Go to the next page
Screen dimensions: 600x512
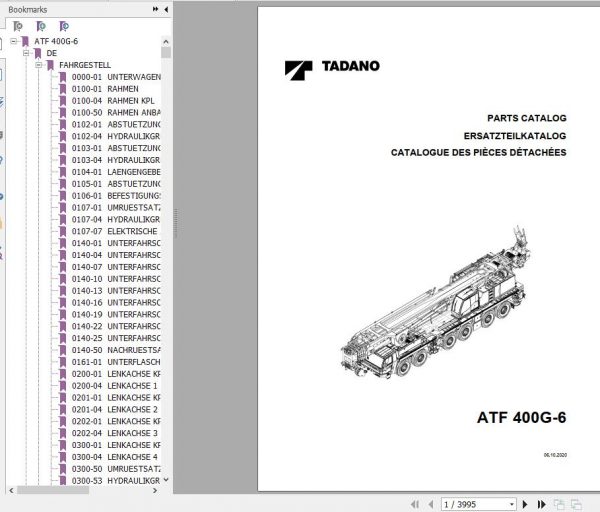[x=525, y=504]
